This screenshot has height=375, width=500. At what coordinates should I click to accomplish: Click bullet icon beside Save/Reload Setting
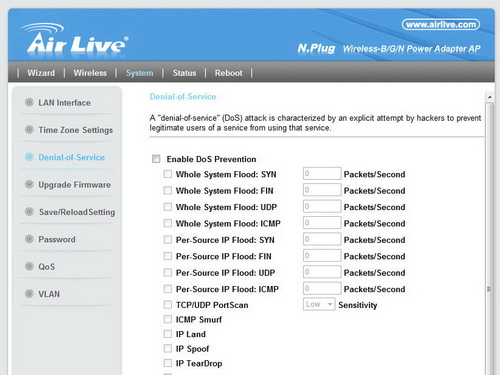tap(29, 211)
